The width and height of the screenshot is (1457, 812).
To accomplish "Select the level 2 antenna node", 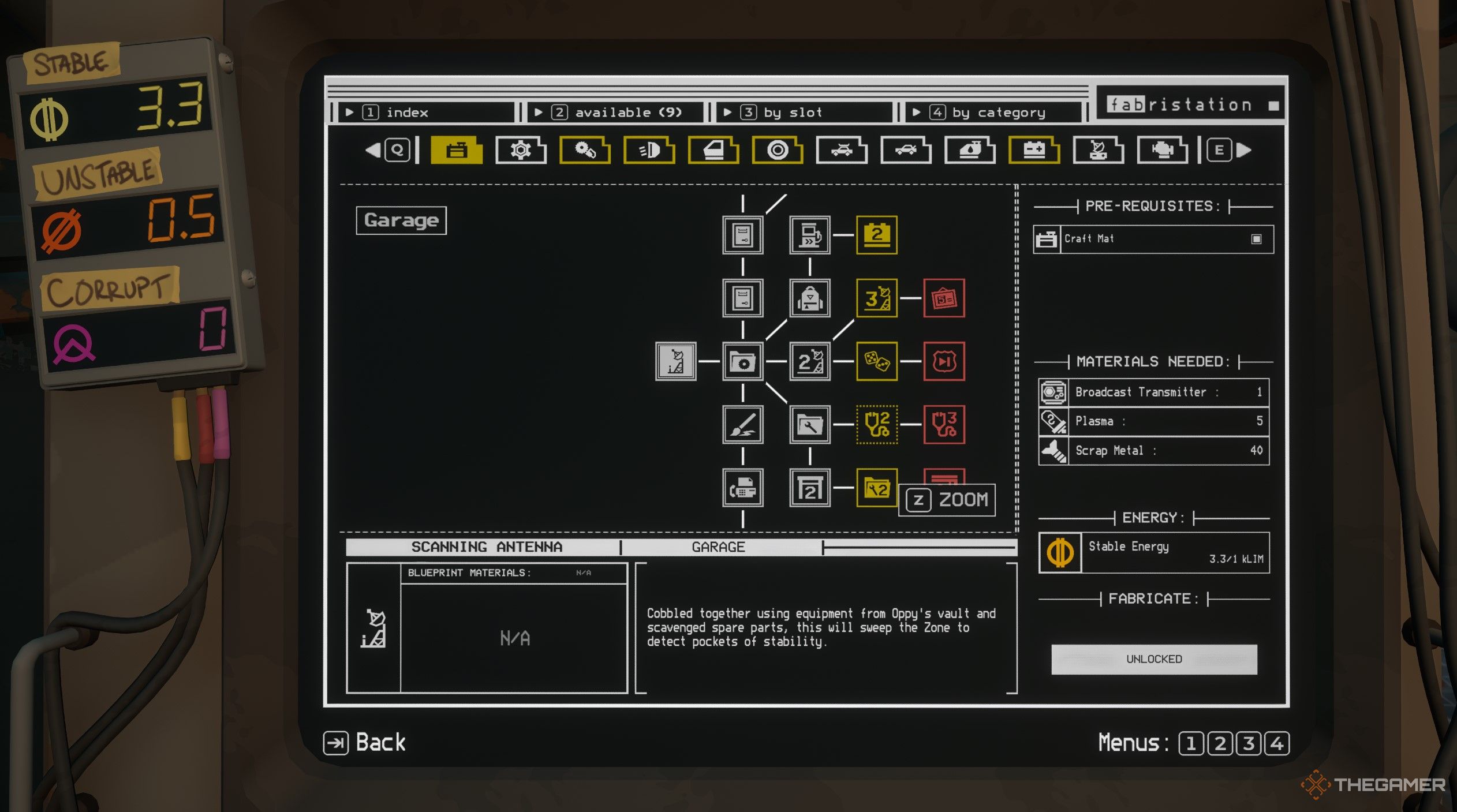I will pos(809,361).
